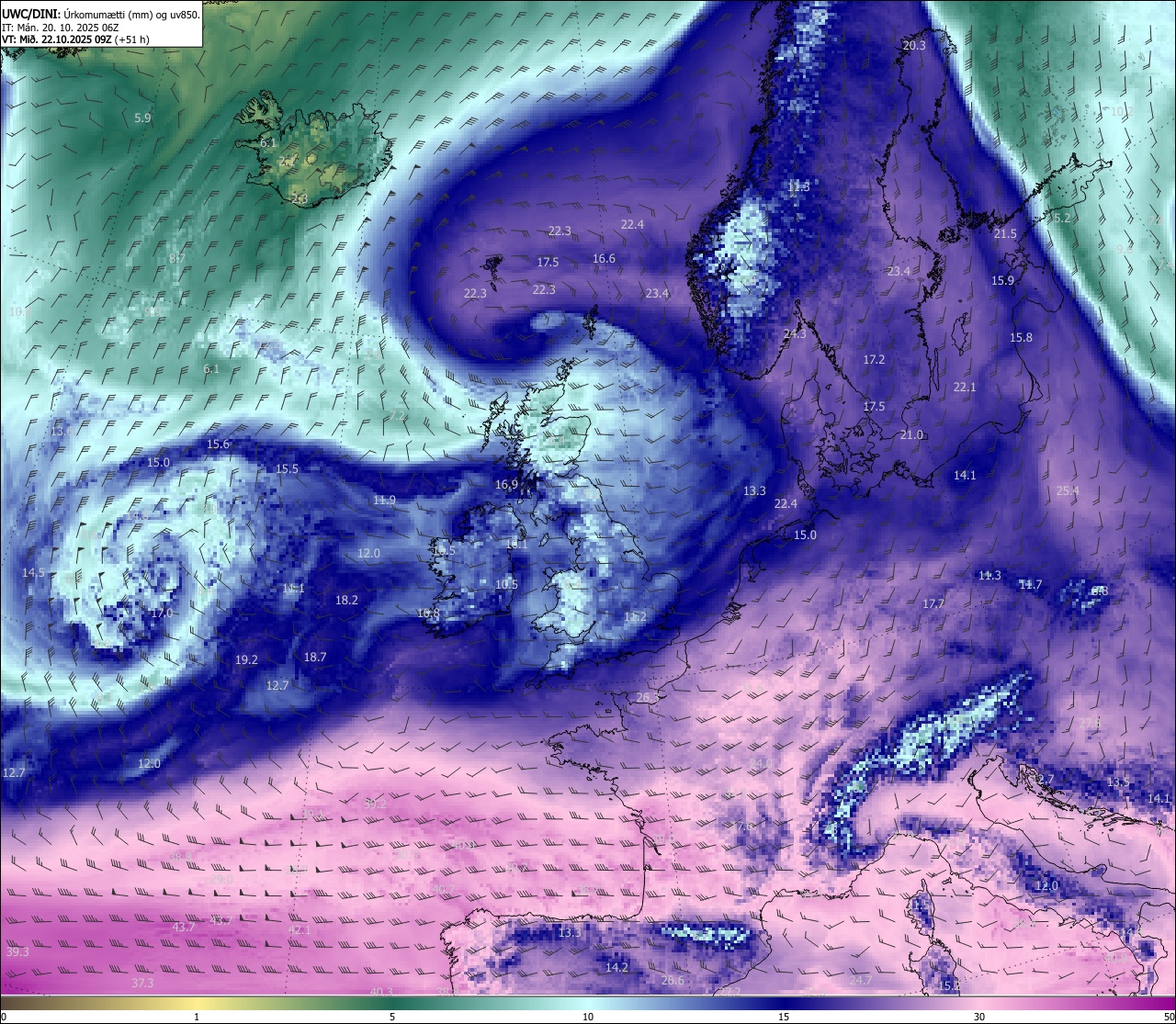
Task: Click the map value '17.0'
Action: click(x=161, y=613)
